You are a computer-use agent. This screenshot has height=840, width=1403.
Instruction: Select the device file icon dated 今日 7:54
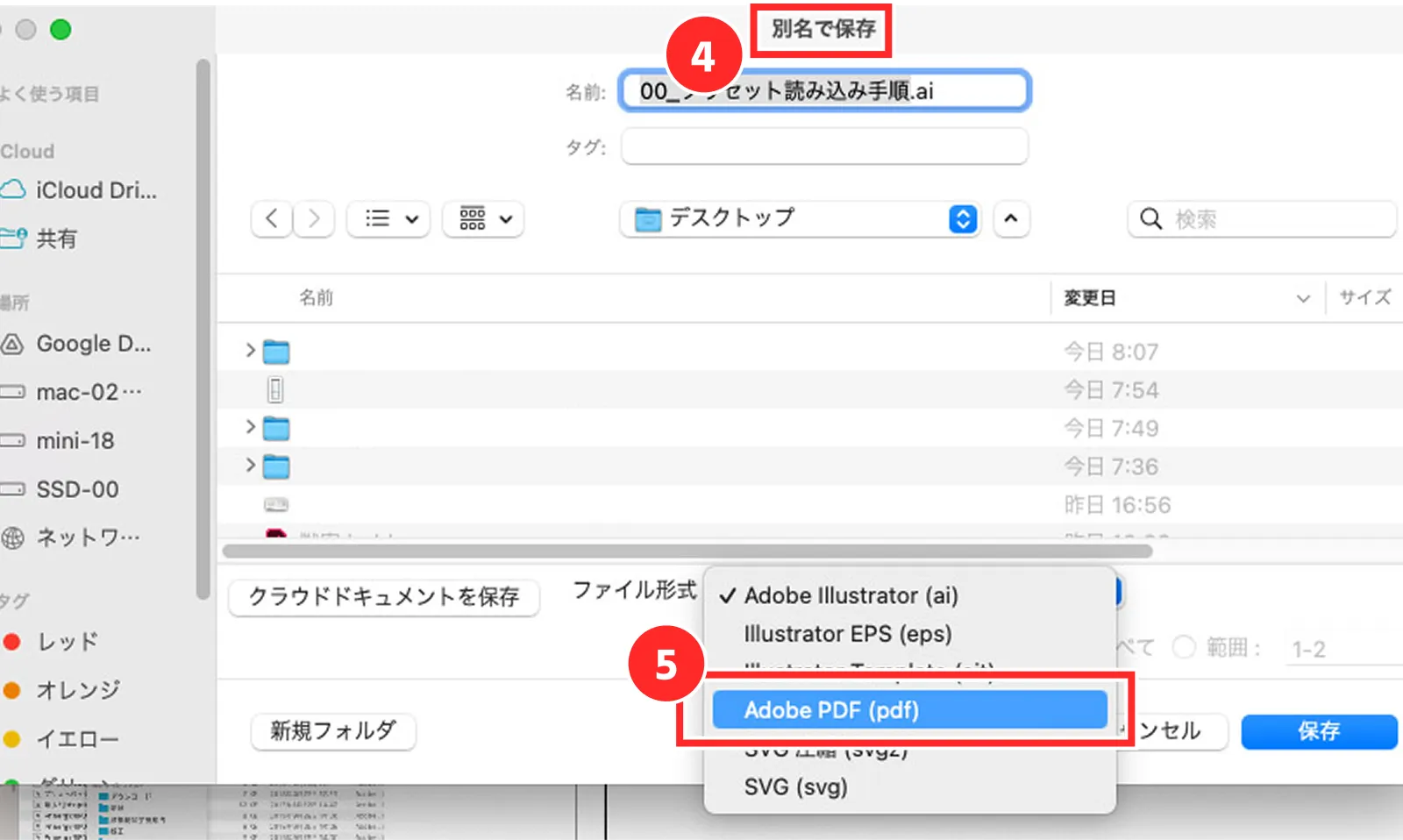click(x=275, y=389)
